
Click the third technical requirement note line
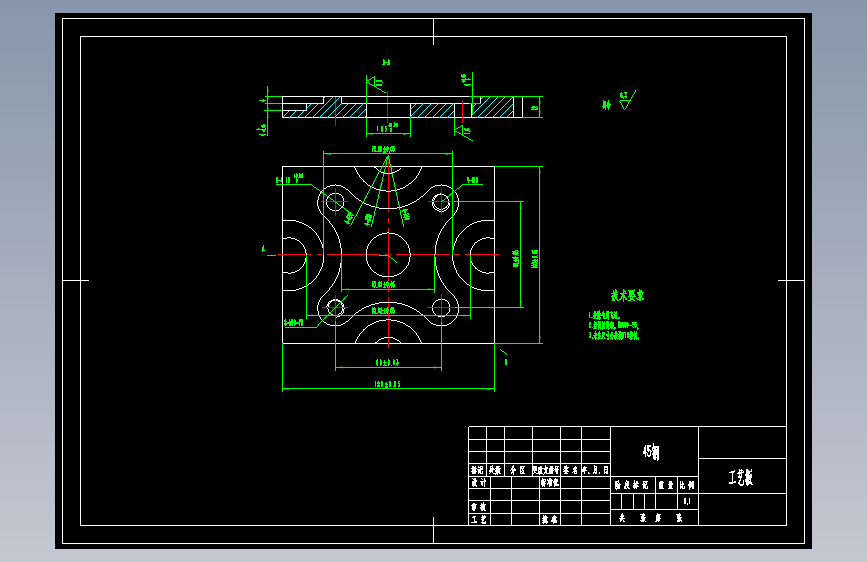tap(614, 335)
